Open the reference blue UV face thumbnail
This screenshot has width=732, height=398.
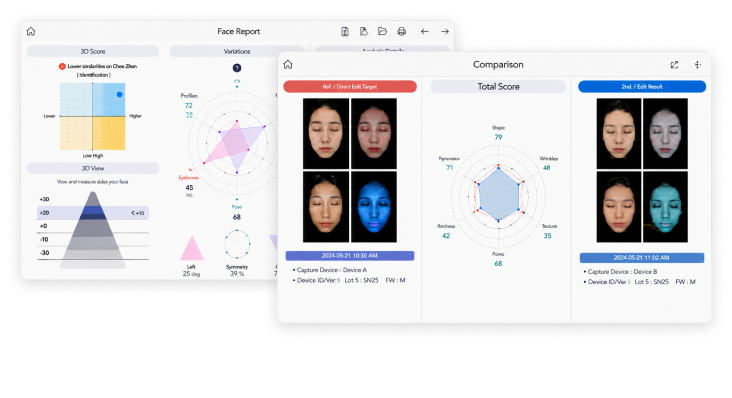pyautogui.click(x=374, y=207)
